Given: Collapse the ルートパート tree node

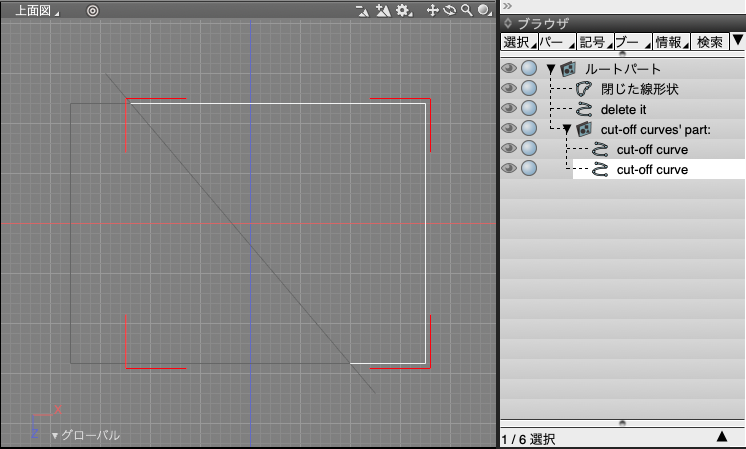Looking at the screenshot, I should tap(550, 69).
